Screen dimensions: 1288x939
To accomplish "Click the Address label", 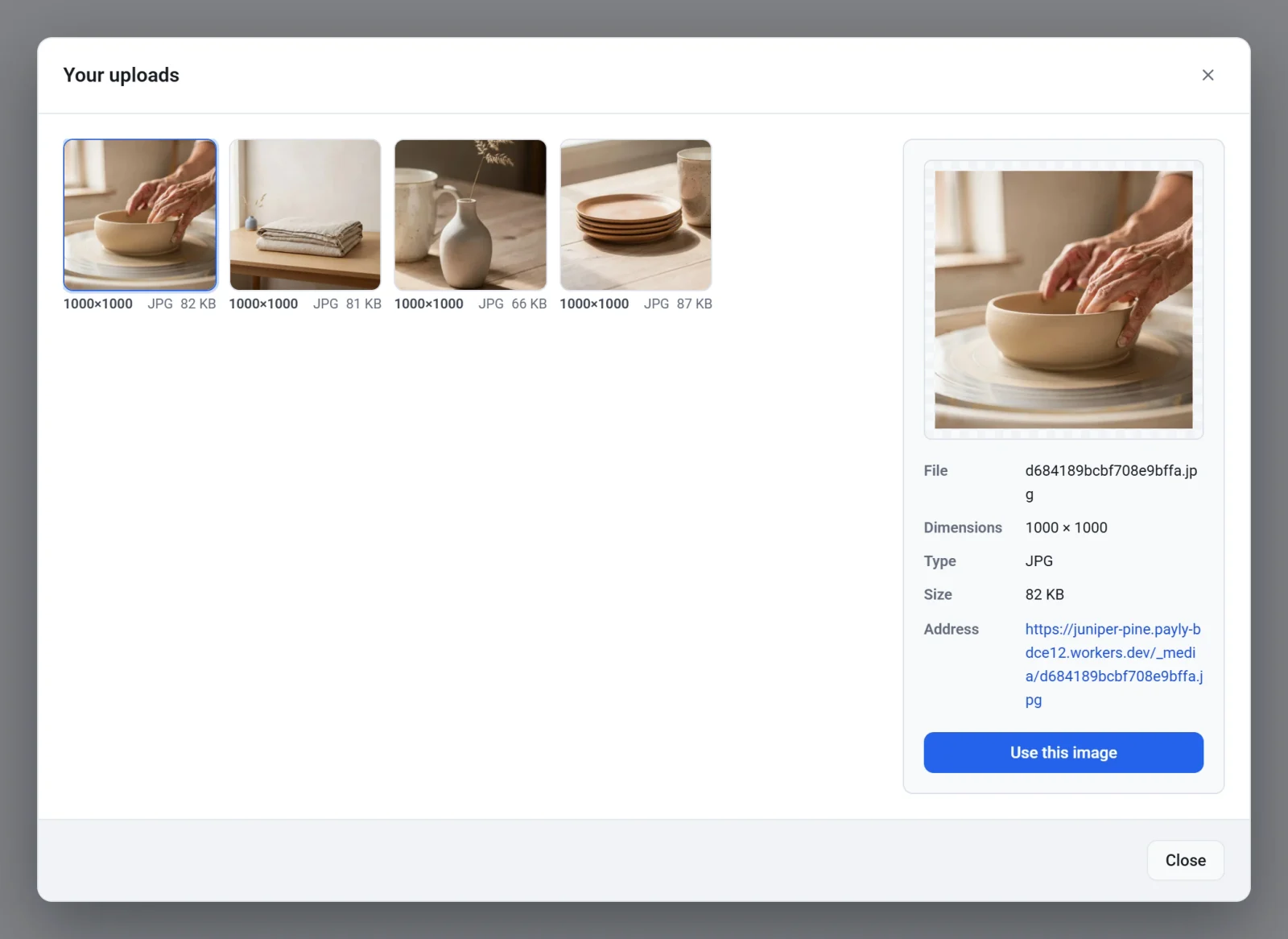I will (x=951, y=629).
